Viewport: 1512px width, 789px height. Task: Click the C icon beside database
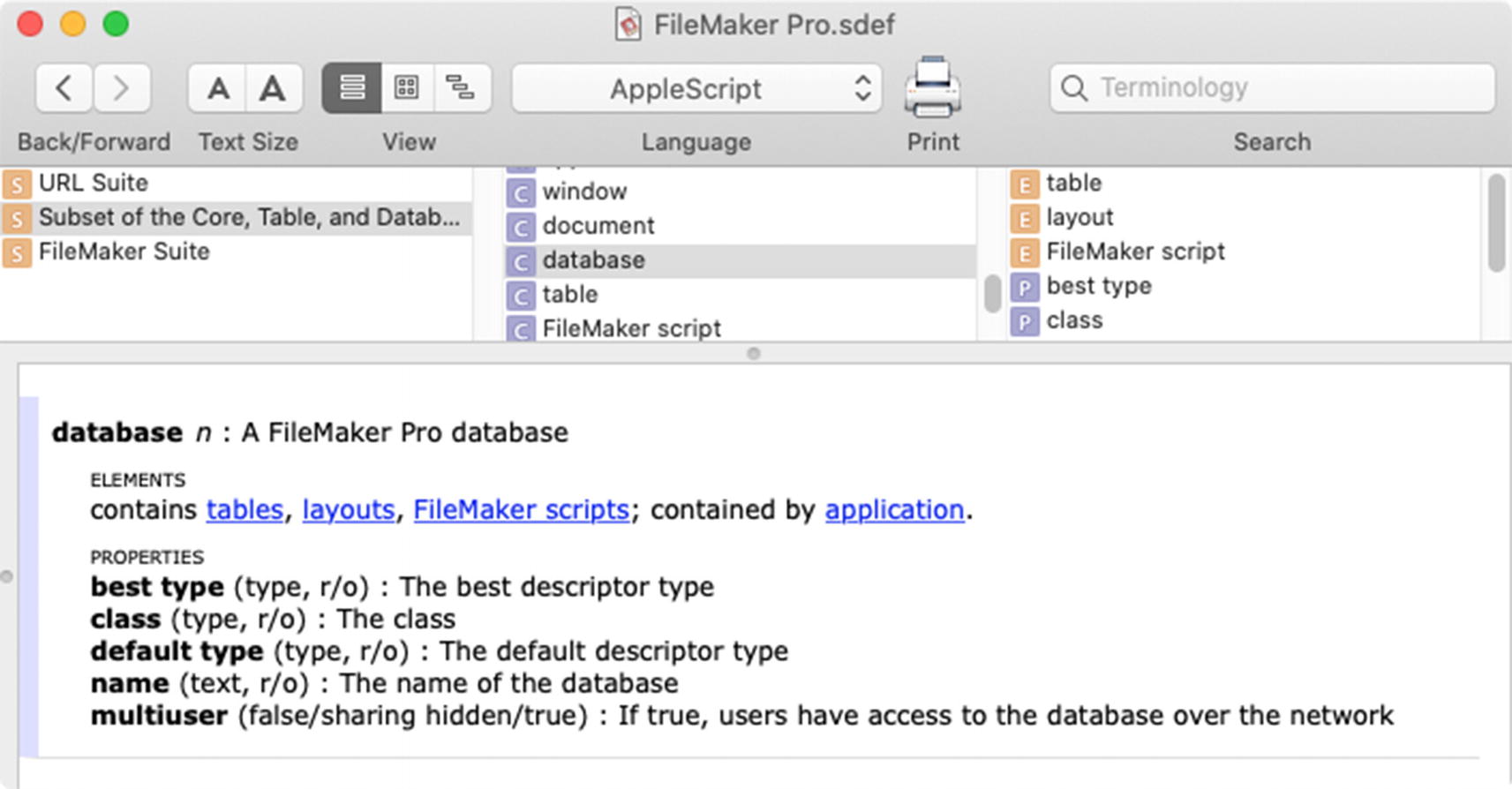(x=521, y=262)
